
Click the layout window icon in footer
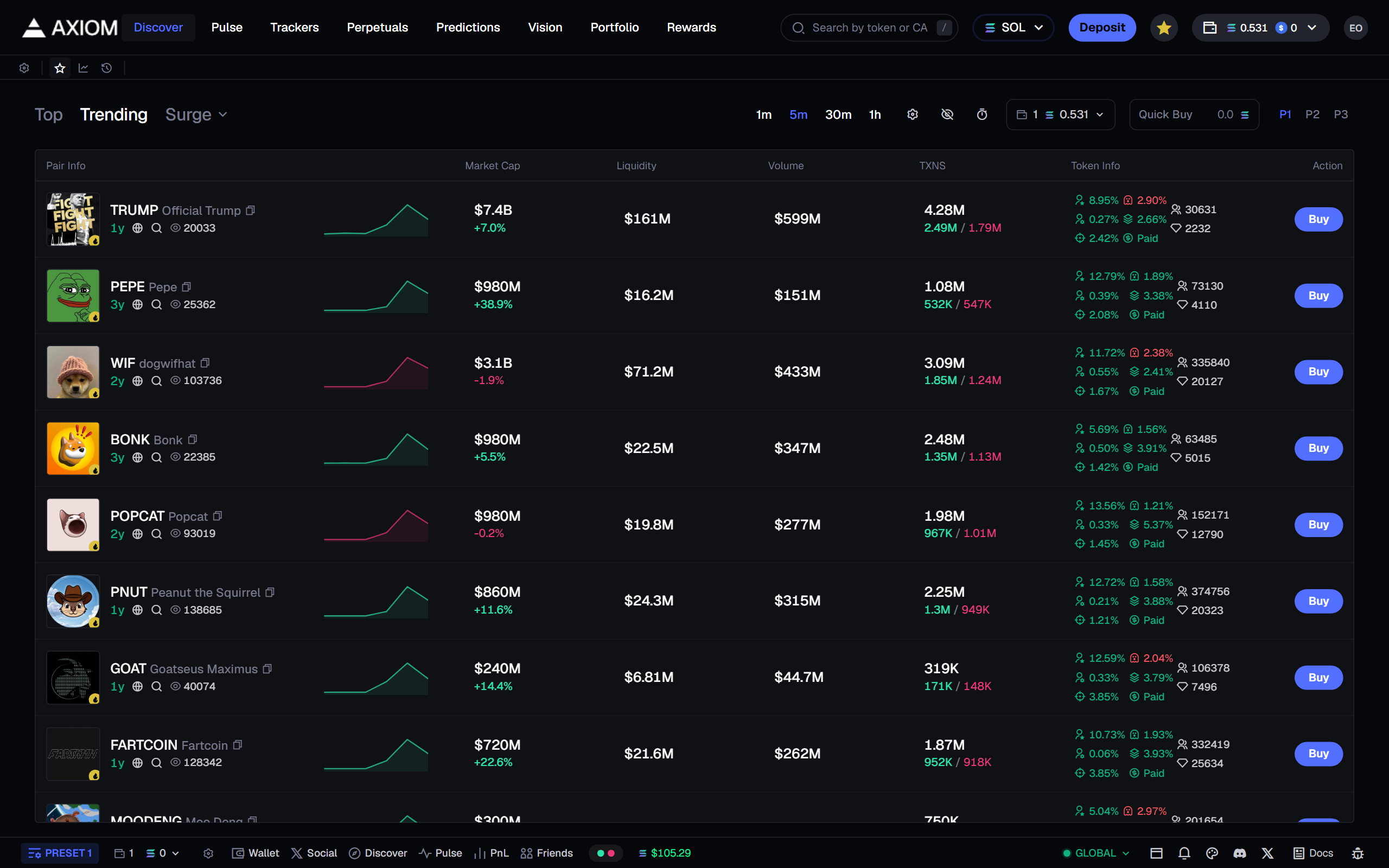(x=1157, y=853)
